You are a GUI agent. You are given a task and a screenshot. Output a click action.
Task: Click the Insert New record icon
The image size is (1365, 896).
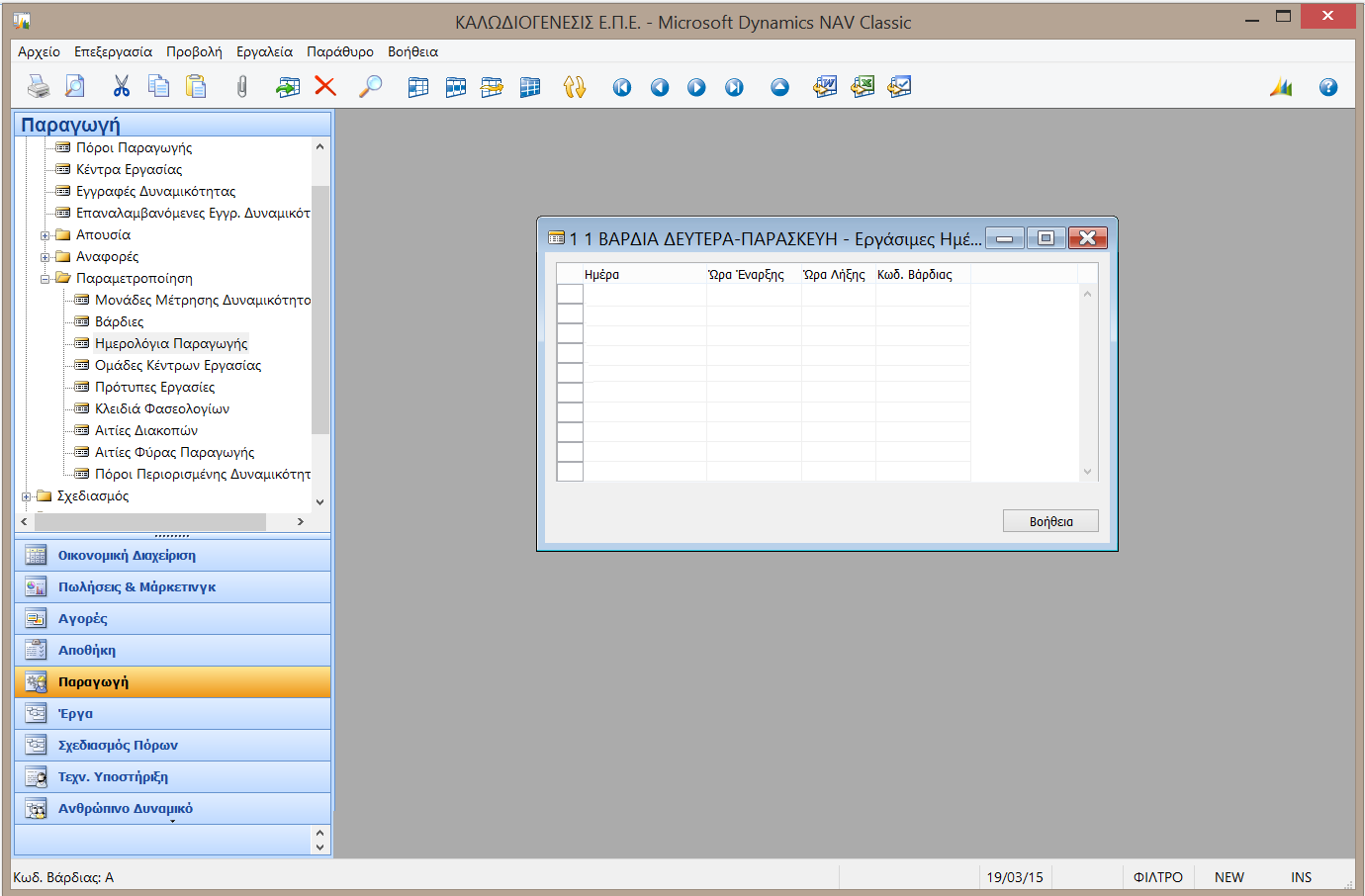(x=288, y=87)
